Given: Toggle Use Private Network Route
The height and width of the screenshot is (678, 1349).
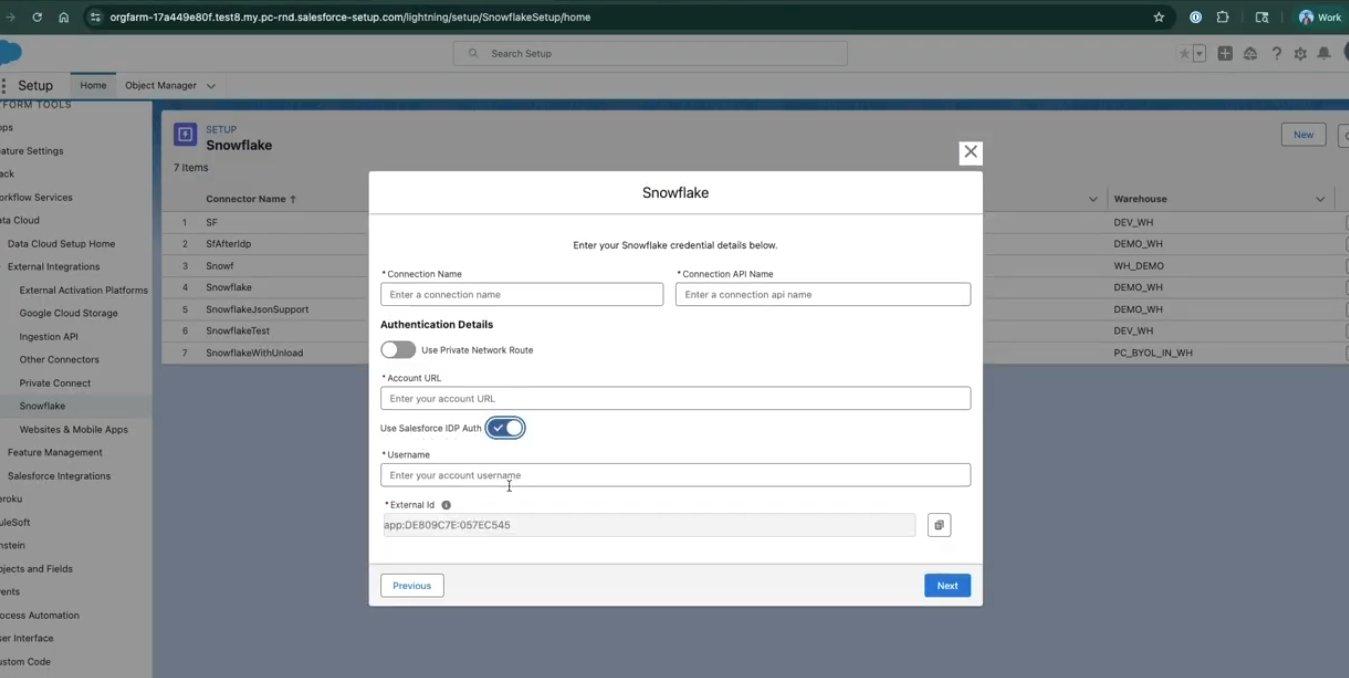Looking at the screenshot, I should coord(398,350).
